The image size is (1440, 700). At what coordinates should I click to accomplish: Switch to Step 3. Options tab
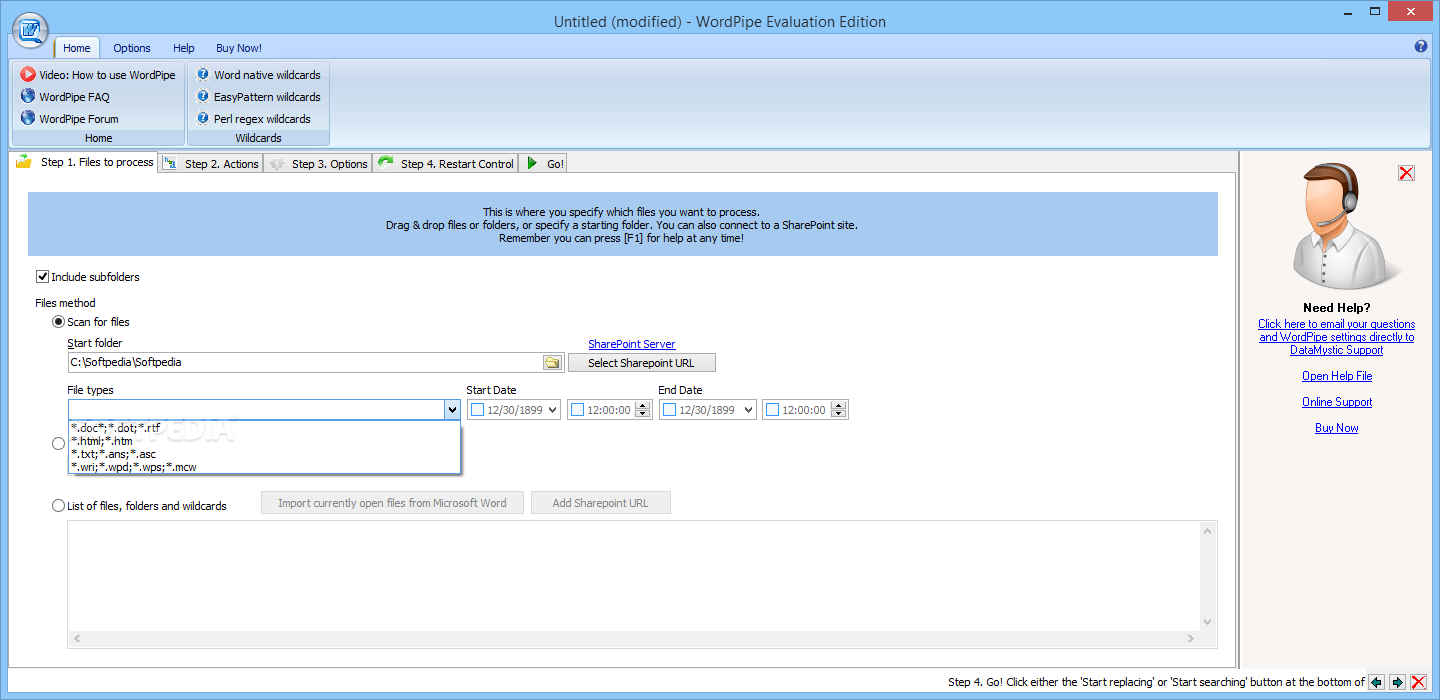tap(318, 164)
